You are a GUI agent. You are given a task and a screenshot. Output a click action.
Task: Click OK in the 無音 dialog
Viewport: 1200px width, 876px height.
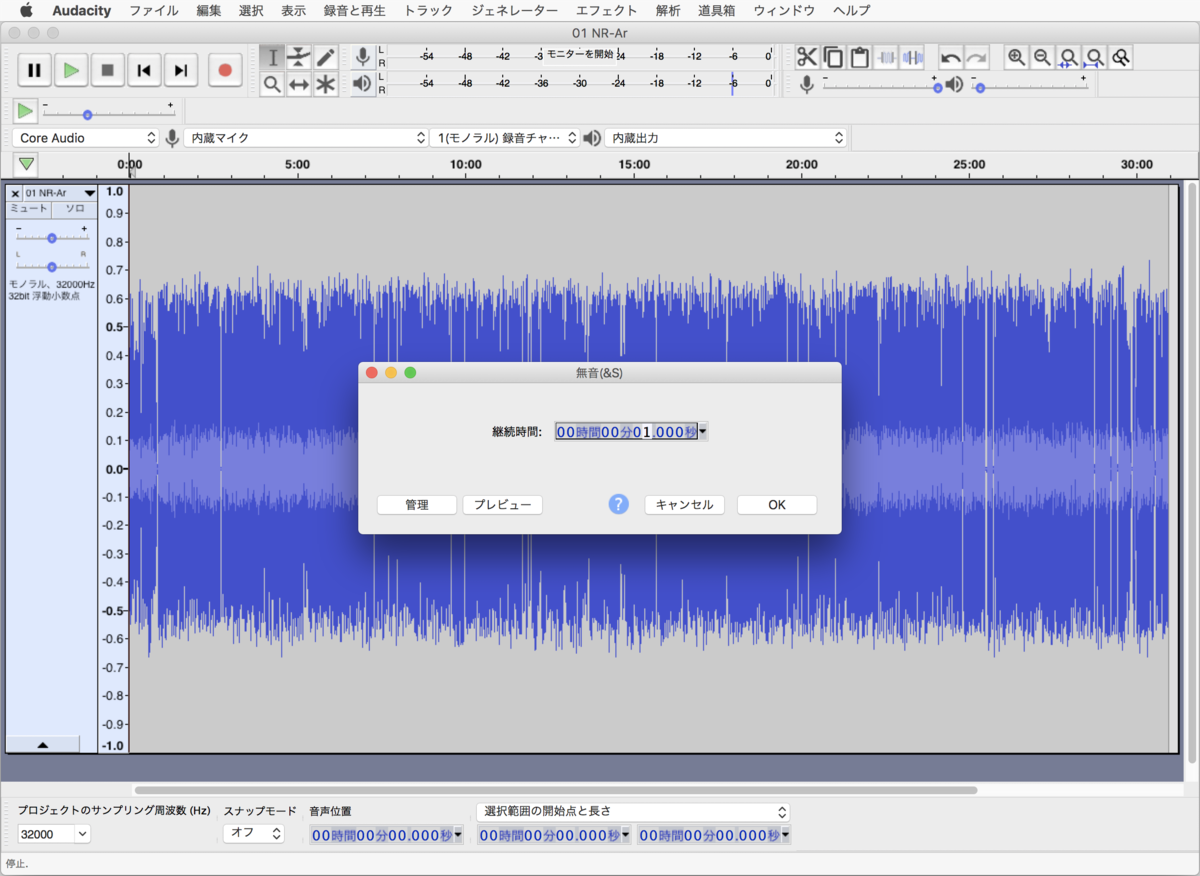pos(777,505)
